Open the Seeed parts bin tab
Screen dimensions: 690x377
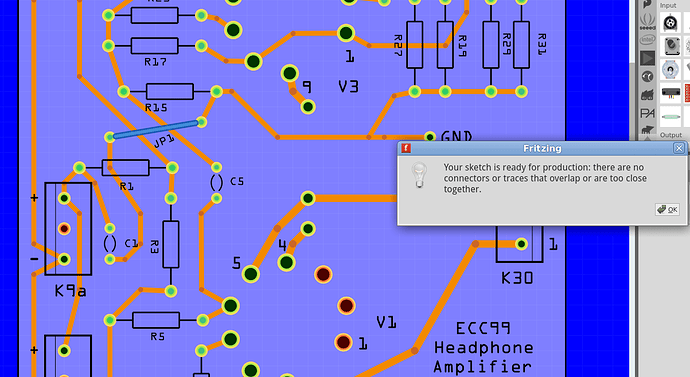[x=647, y=22]
